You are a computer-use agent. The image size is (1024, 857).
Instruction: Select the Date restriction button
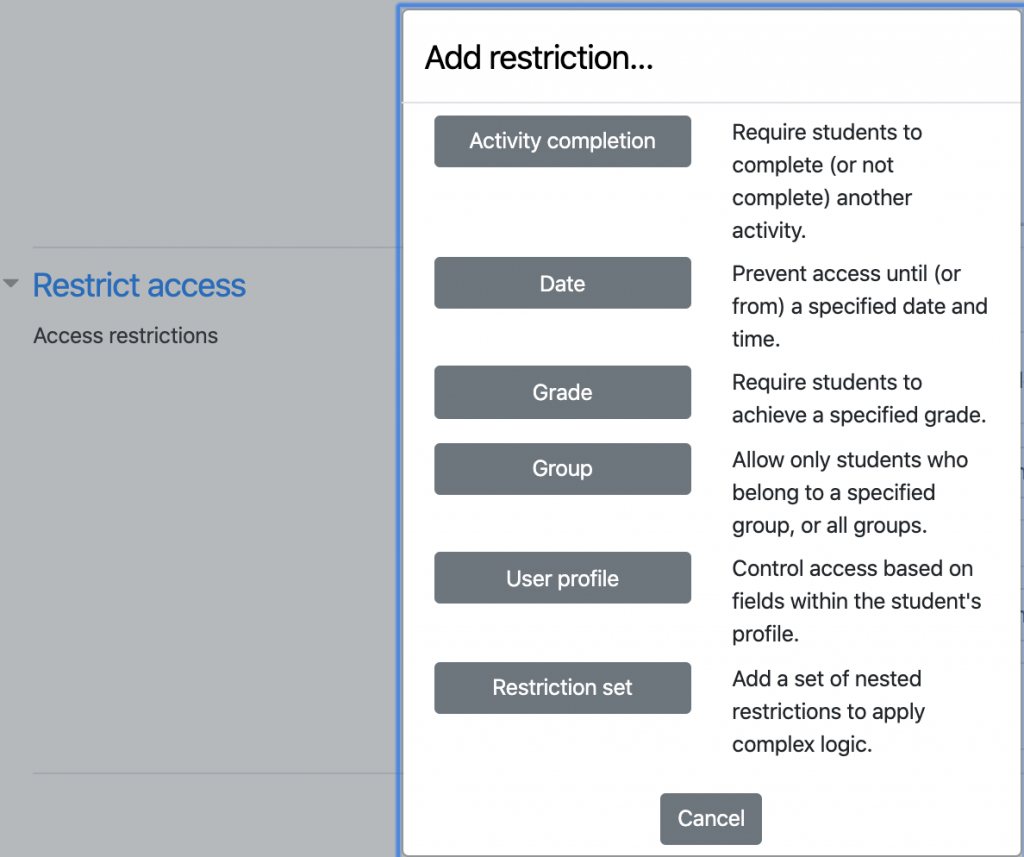tap(562, 283)
